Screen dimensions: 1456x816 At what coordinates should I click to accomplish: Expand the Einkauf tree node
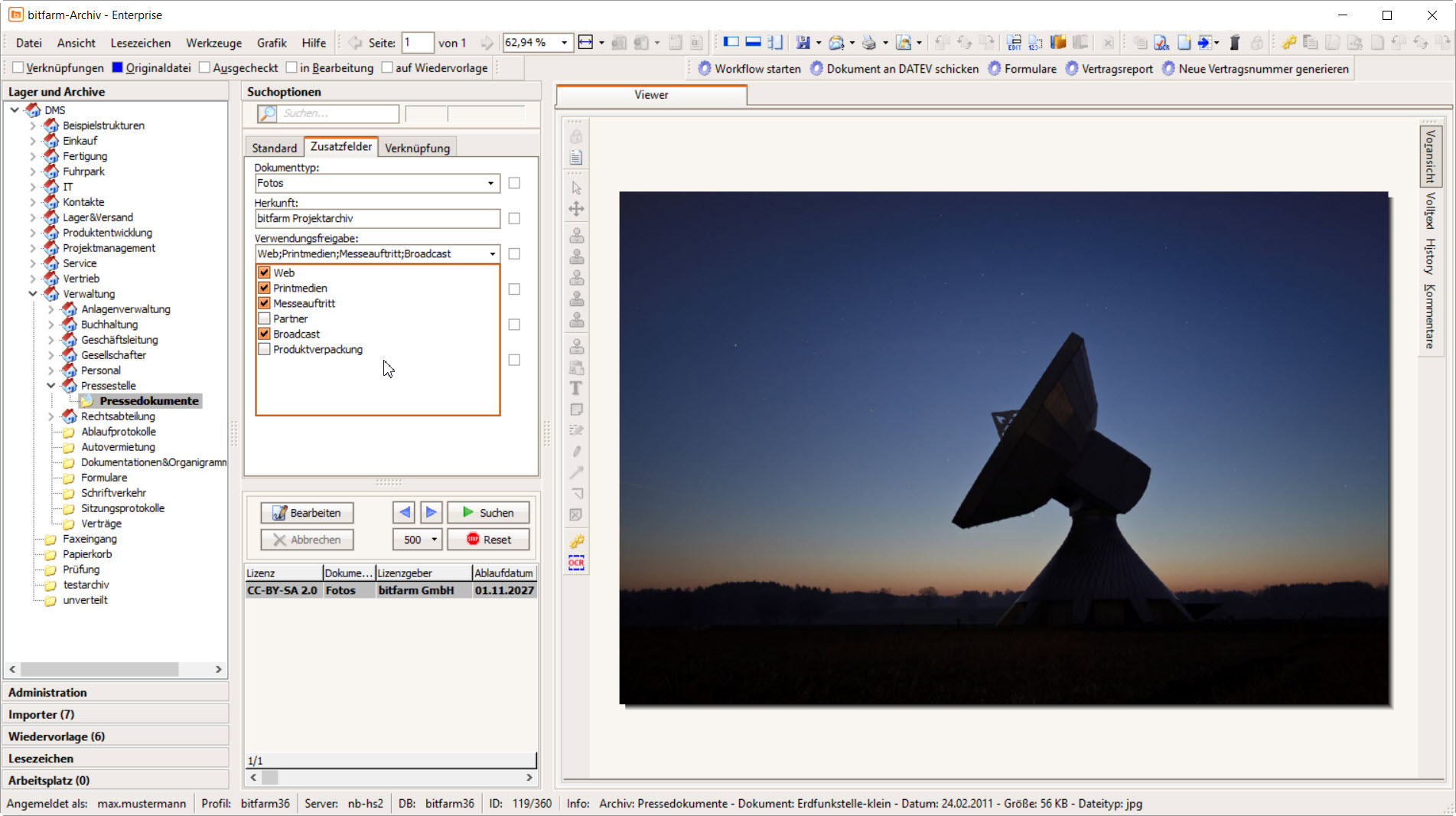(32, 141)
